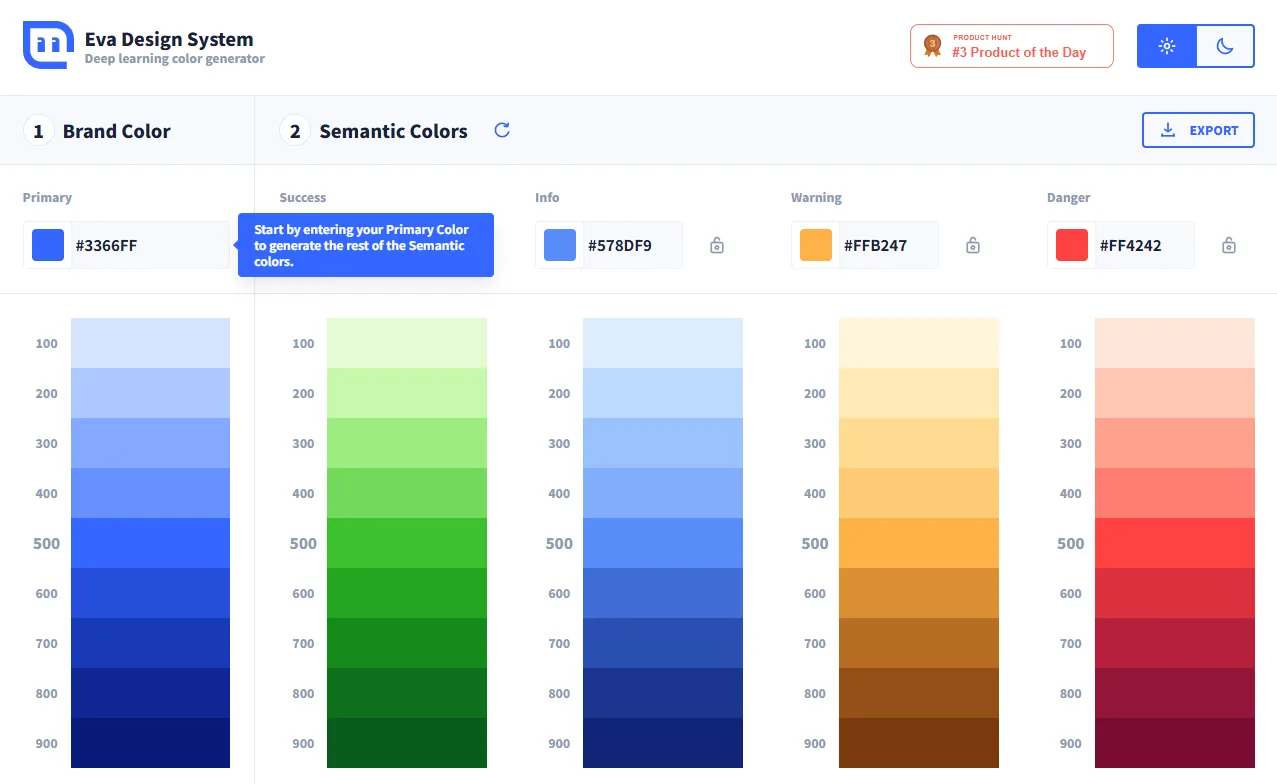Select the Brand Color step heading
The image size is (1277, 784).
pyautogui.click(x=116, y=131)
